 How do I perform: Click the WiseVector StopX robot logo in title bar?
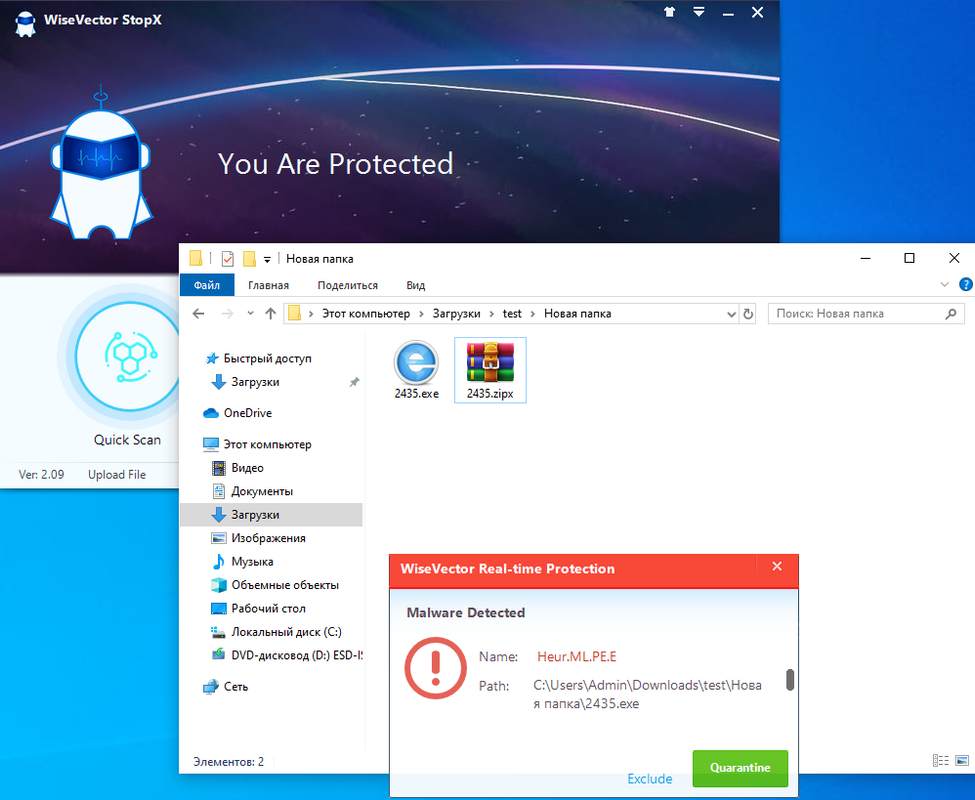[x=25, y=24]
